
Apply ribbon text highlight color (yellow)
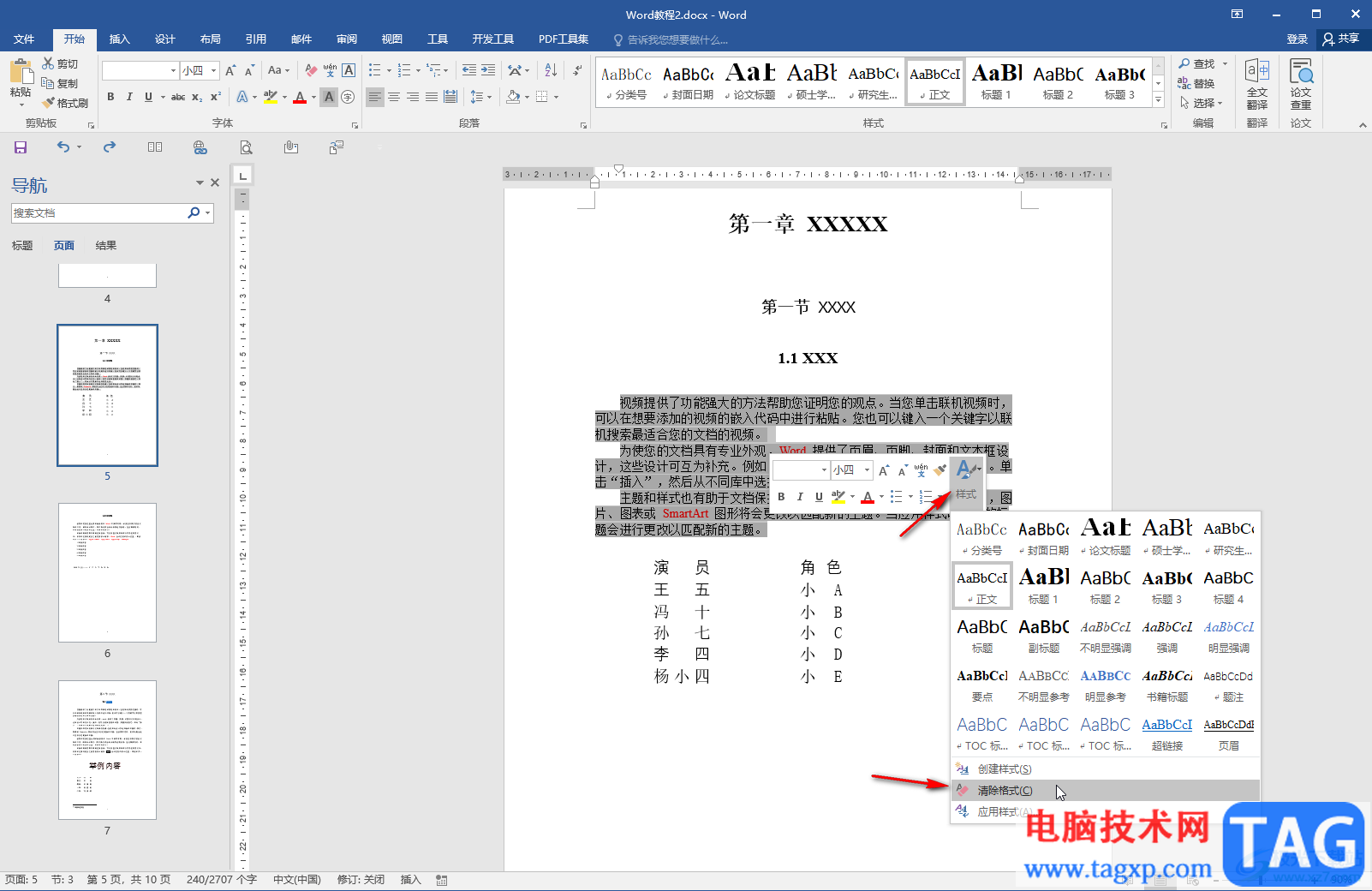[x=271, y=97]
